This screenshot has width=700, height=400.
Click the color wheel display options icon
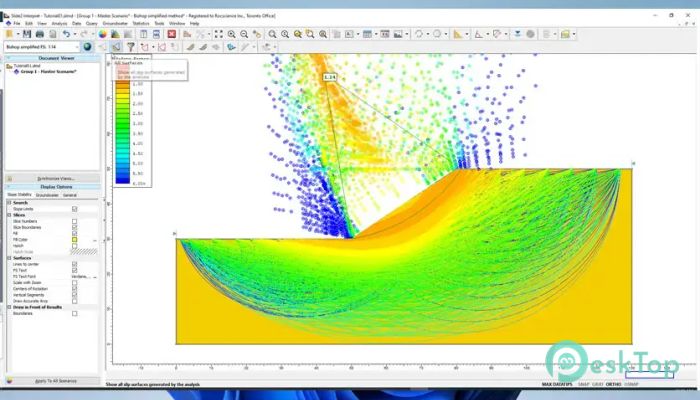[x=103, y=34]
